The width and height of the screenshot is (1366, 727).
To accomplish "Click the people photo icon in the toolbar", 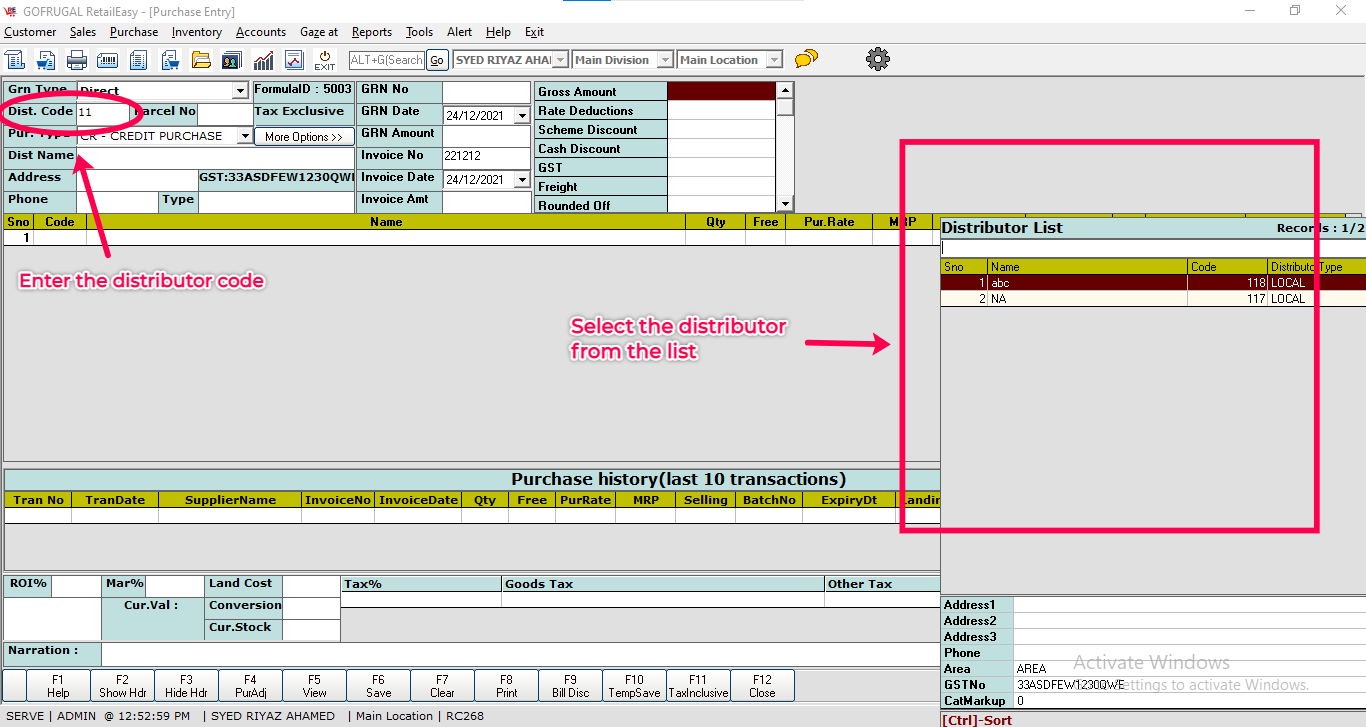I will point(232,60).
